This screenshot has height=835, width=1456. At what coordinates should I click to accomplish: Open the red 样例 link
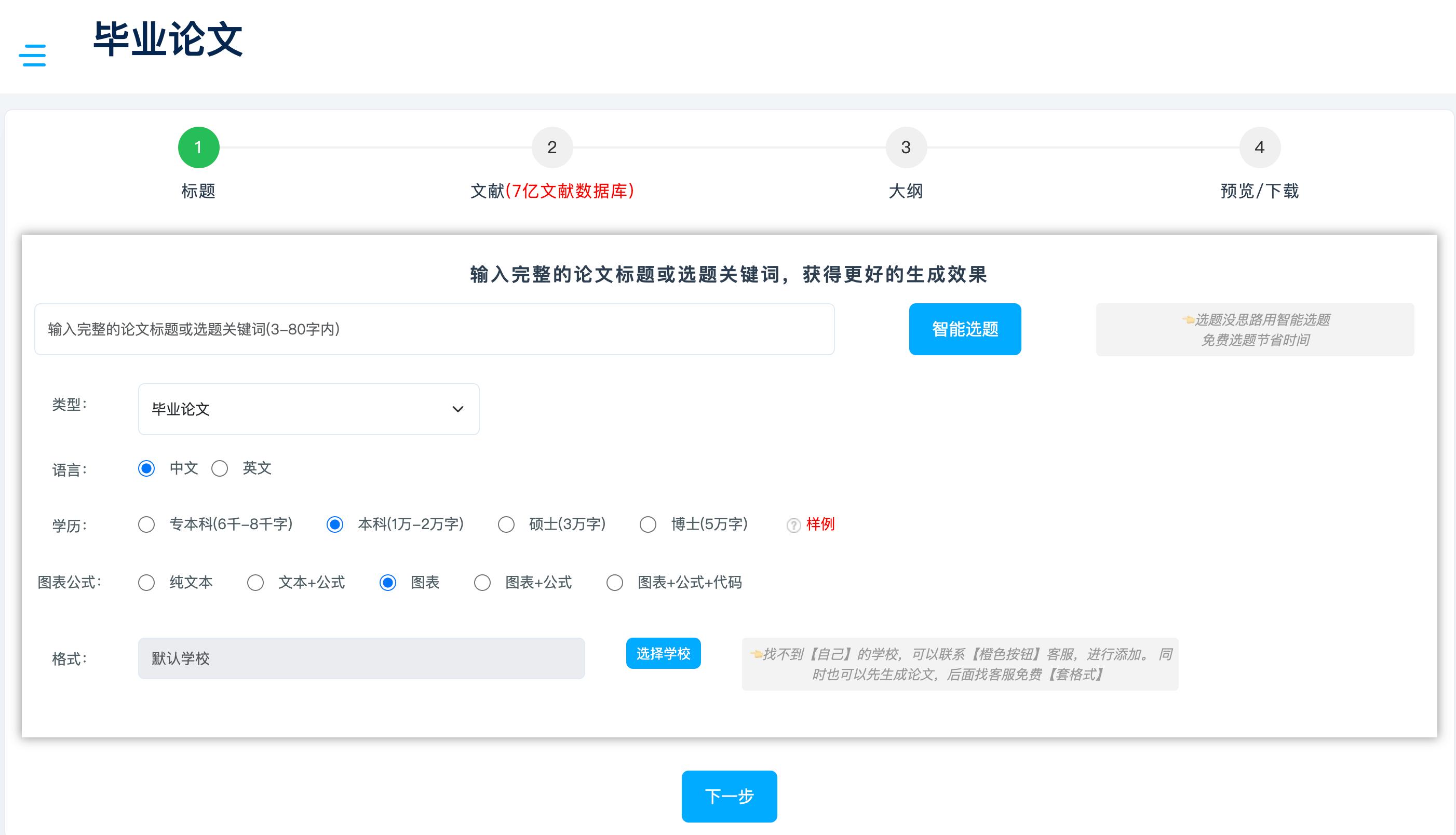[x=820, y=524]
